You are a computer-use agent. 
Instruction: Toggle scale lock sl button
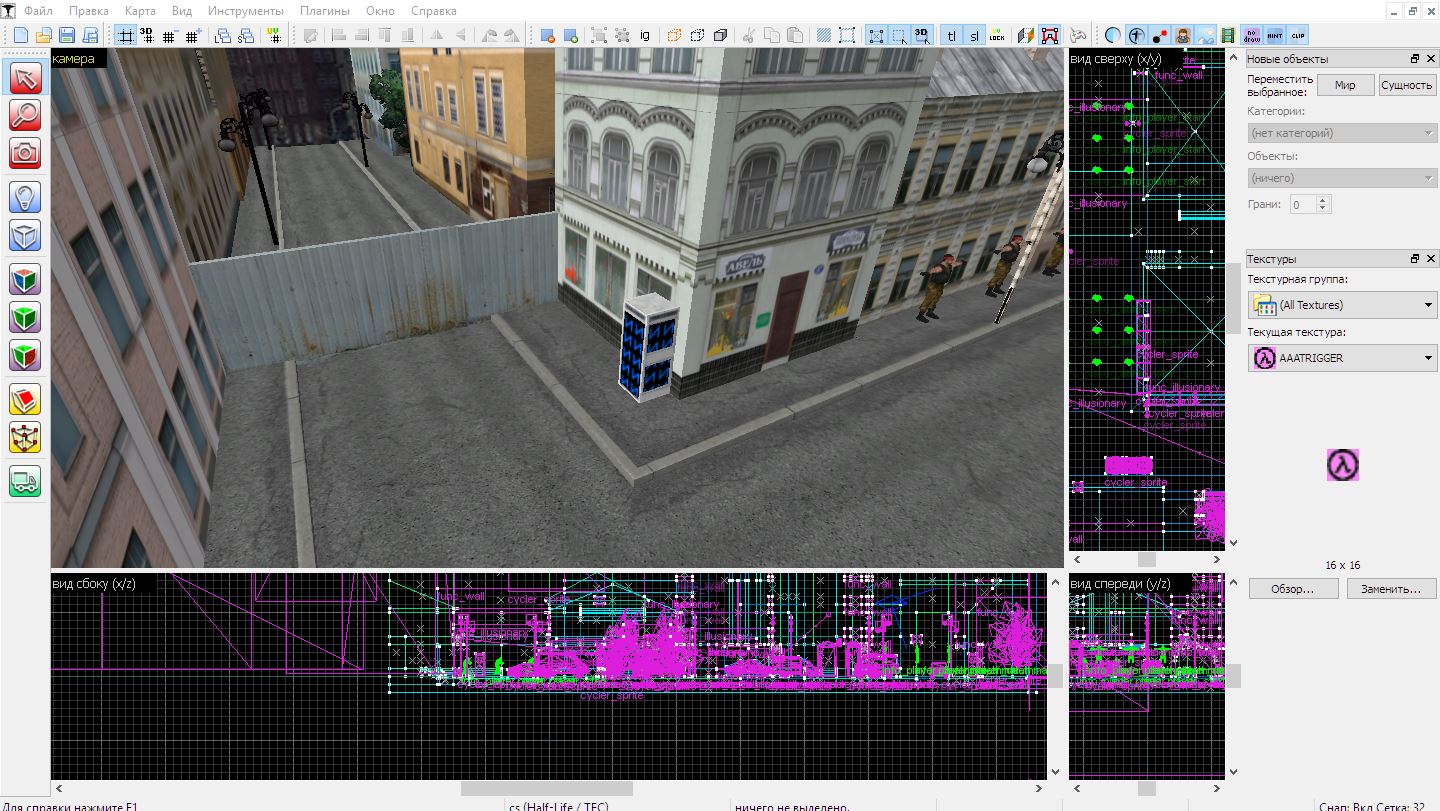point(974,35)
